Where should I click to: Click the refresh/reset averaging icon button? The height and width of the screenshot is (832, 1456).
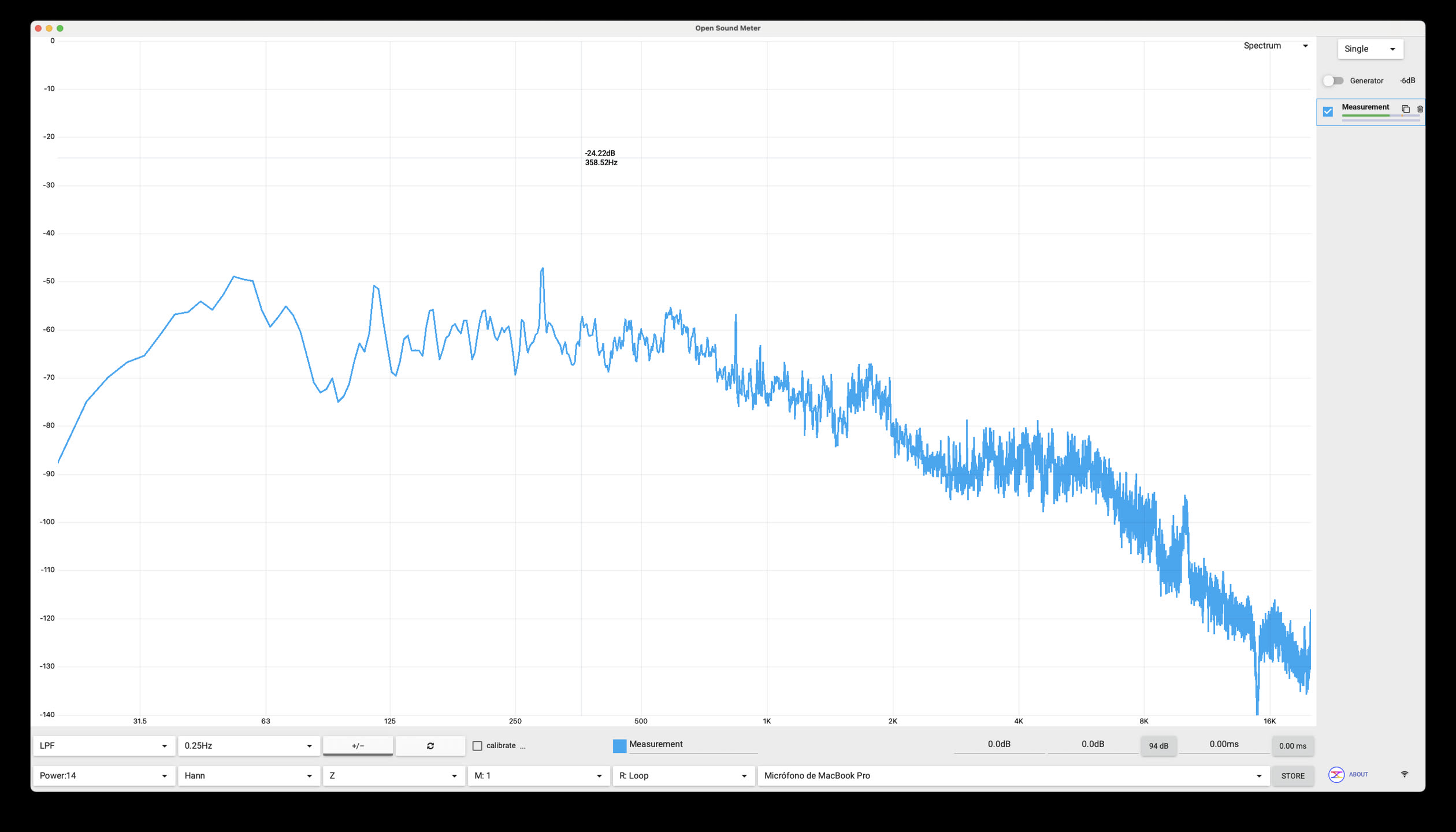pos(430,745)
